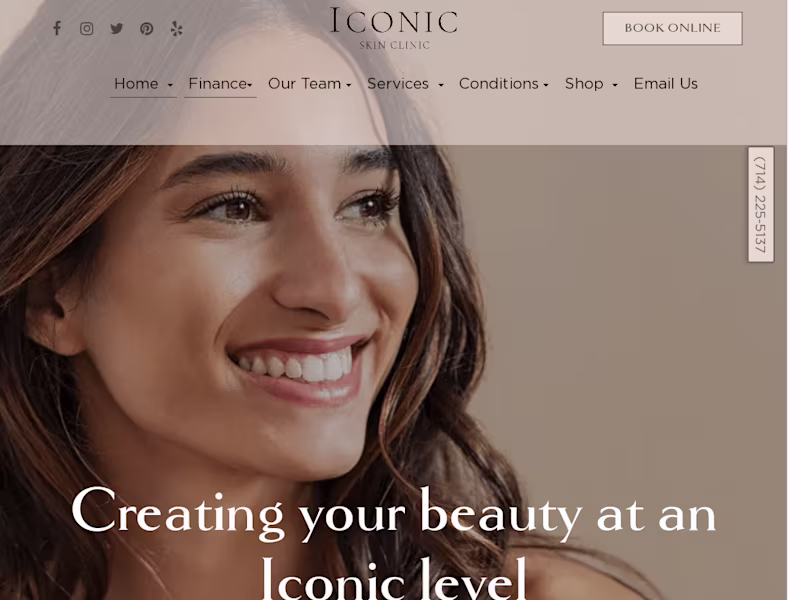Expand the Services dropdown arrow
Screen dimensions: 800x600
[x=441, y=85]
